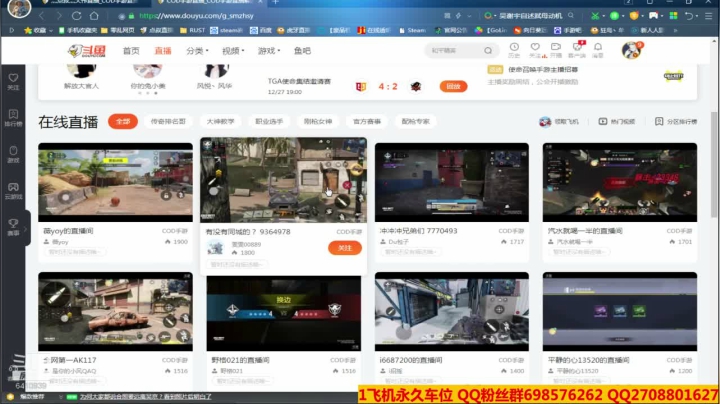The image size is (720, 404).
Task: Click the streamer avatar labeled 你的兔小美
Action: (x=147, y=70)
